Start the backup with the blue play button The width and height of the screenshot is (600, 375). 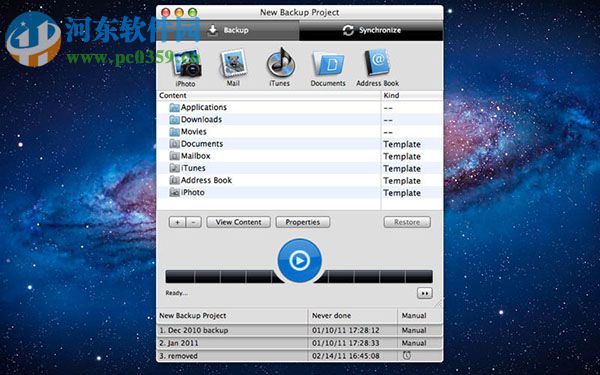point(299,261)
